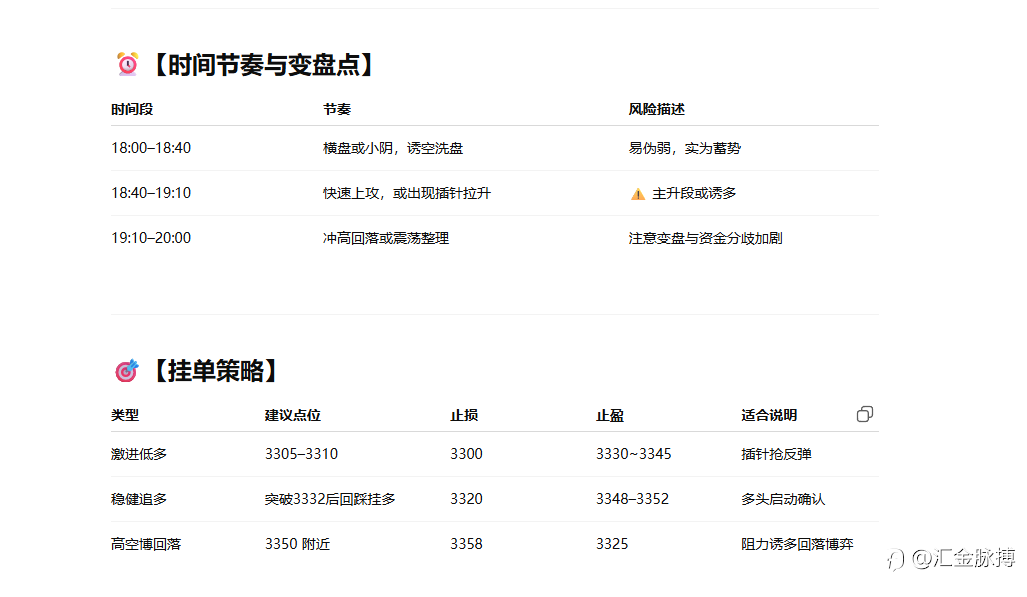Viewport: 1027px width, 597px height.
Task: Click the column header 止盈
Action: click(x=609, y=415)
